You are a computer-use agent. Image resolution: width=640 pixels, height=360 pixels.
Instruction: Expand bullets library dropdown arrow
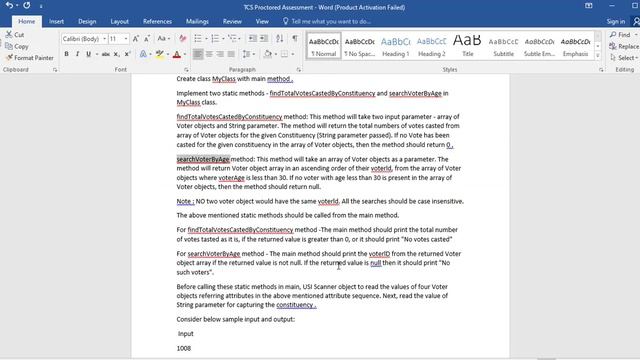click(x=206, y=39)
